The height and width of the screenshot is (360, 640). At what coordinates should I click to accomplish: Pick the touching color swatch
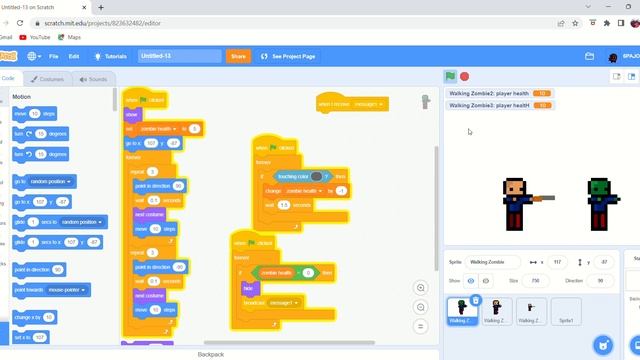coord(316,176)
